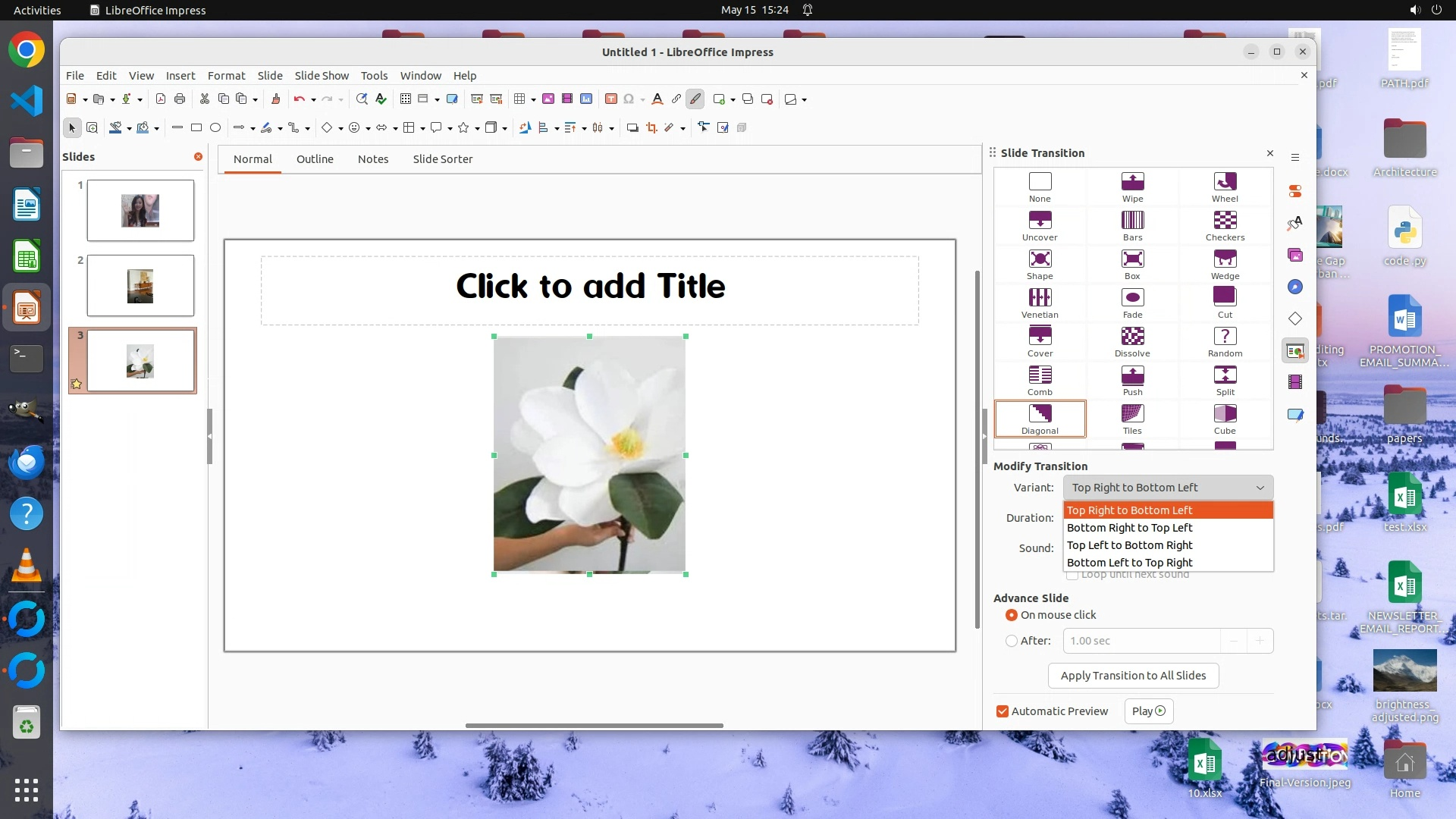The width and height of the screenshot is (1456, 819).
Task: Select On mouse click radio button
Action: (x=1012, y=615)
